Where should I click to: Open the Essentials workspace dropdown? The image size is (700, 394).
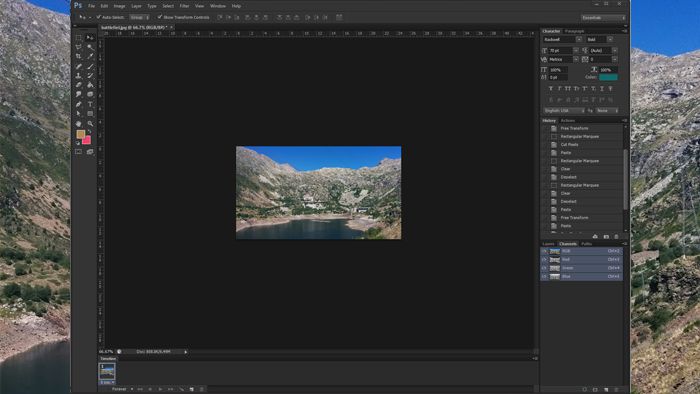[x=603, y=17]
